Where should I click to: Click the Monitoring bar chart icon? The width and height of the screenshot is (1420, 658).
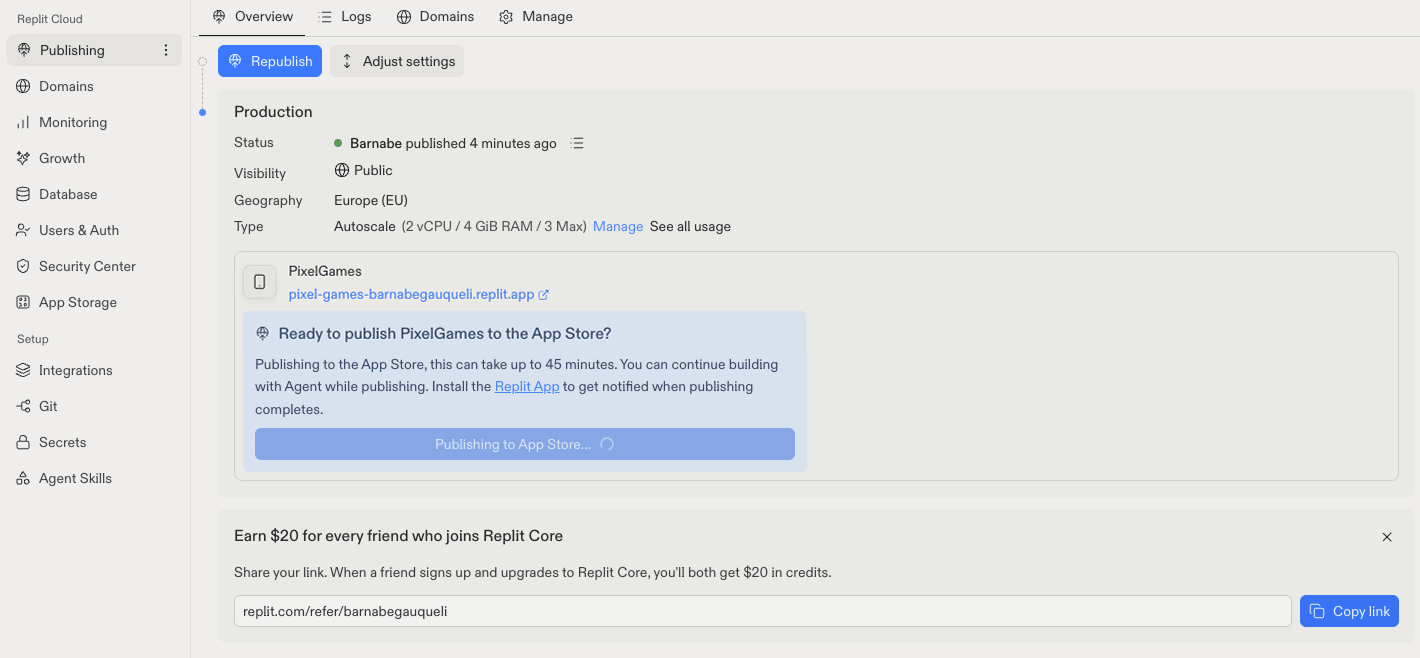tap(23, 122)
